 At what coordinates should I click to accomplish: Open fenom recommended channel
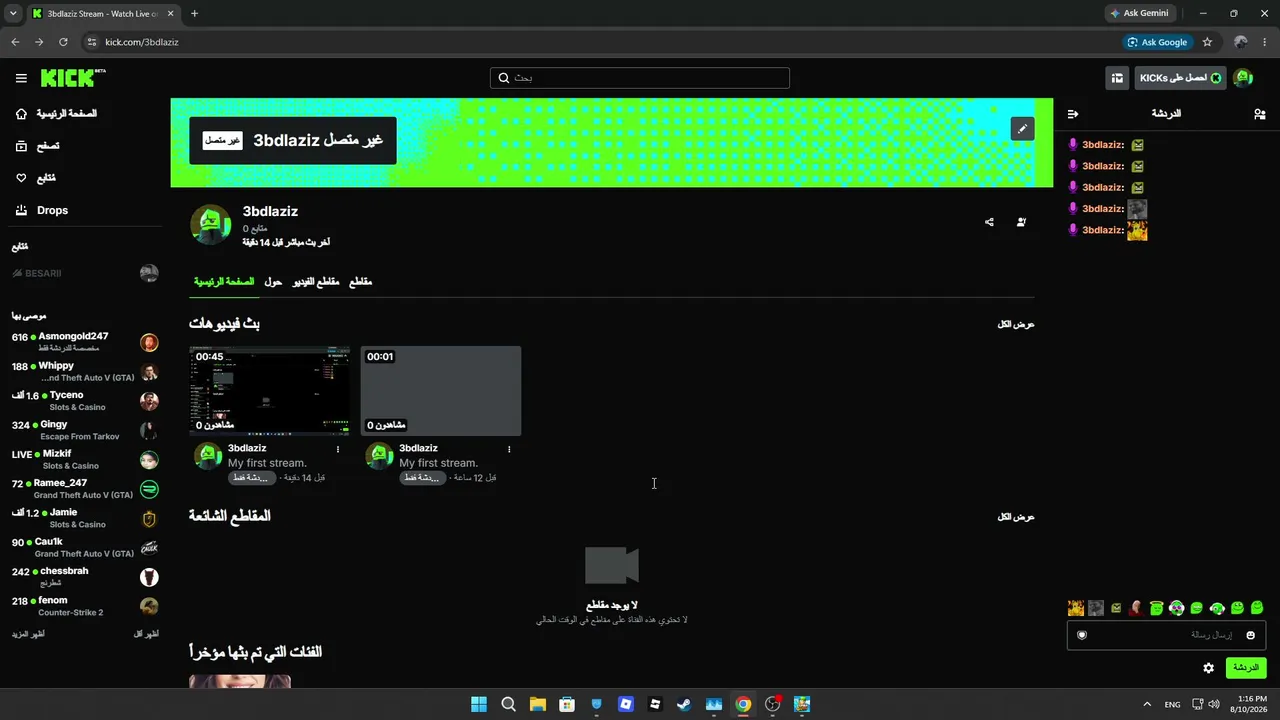tap(85, 606)
